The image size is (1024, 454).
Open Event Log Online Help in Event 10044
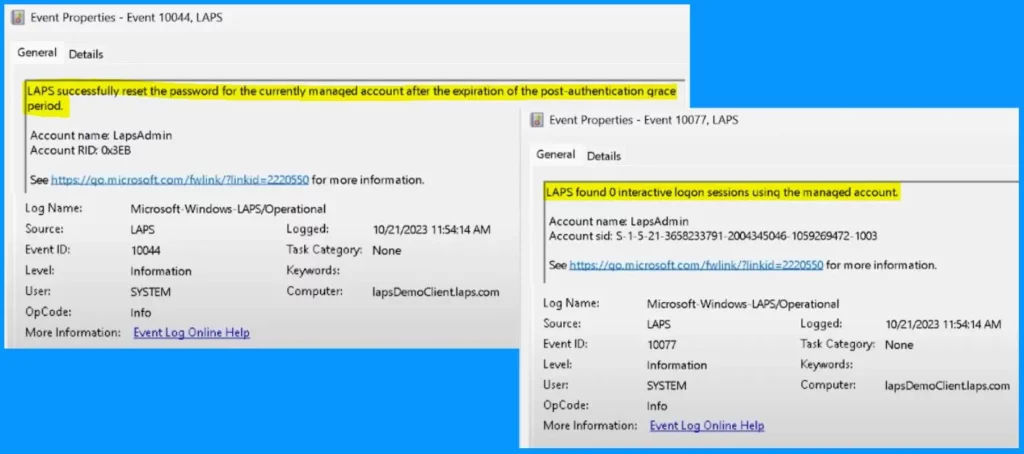tap(191, 332)
